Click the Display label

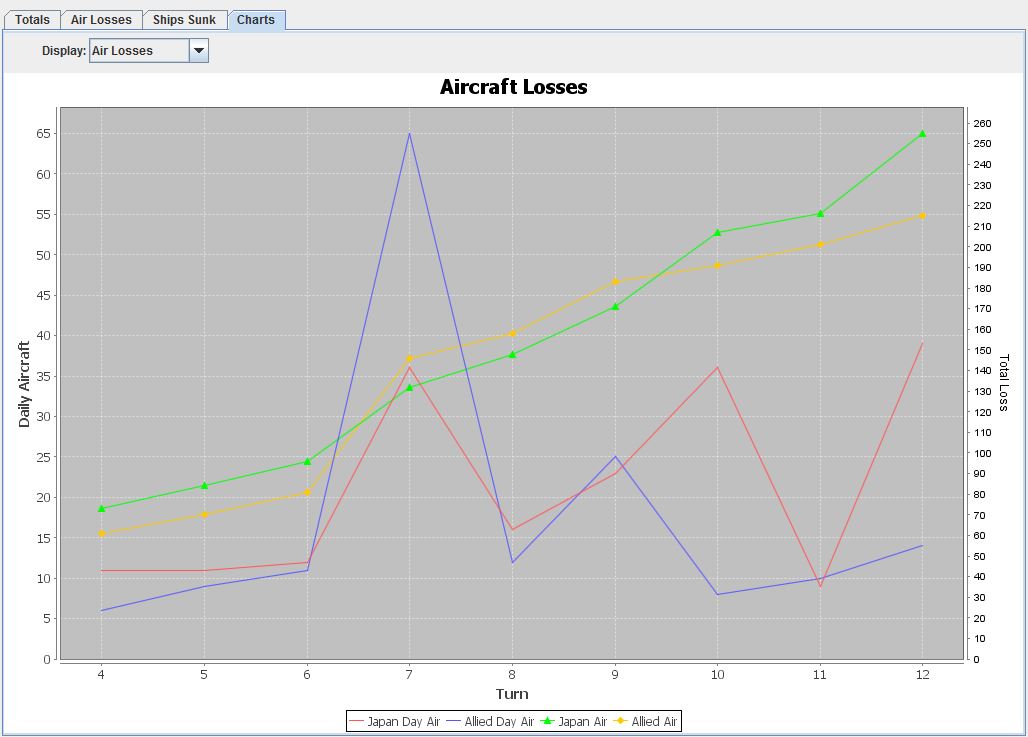[x=64, y=50]
